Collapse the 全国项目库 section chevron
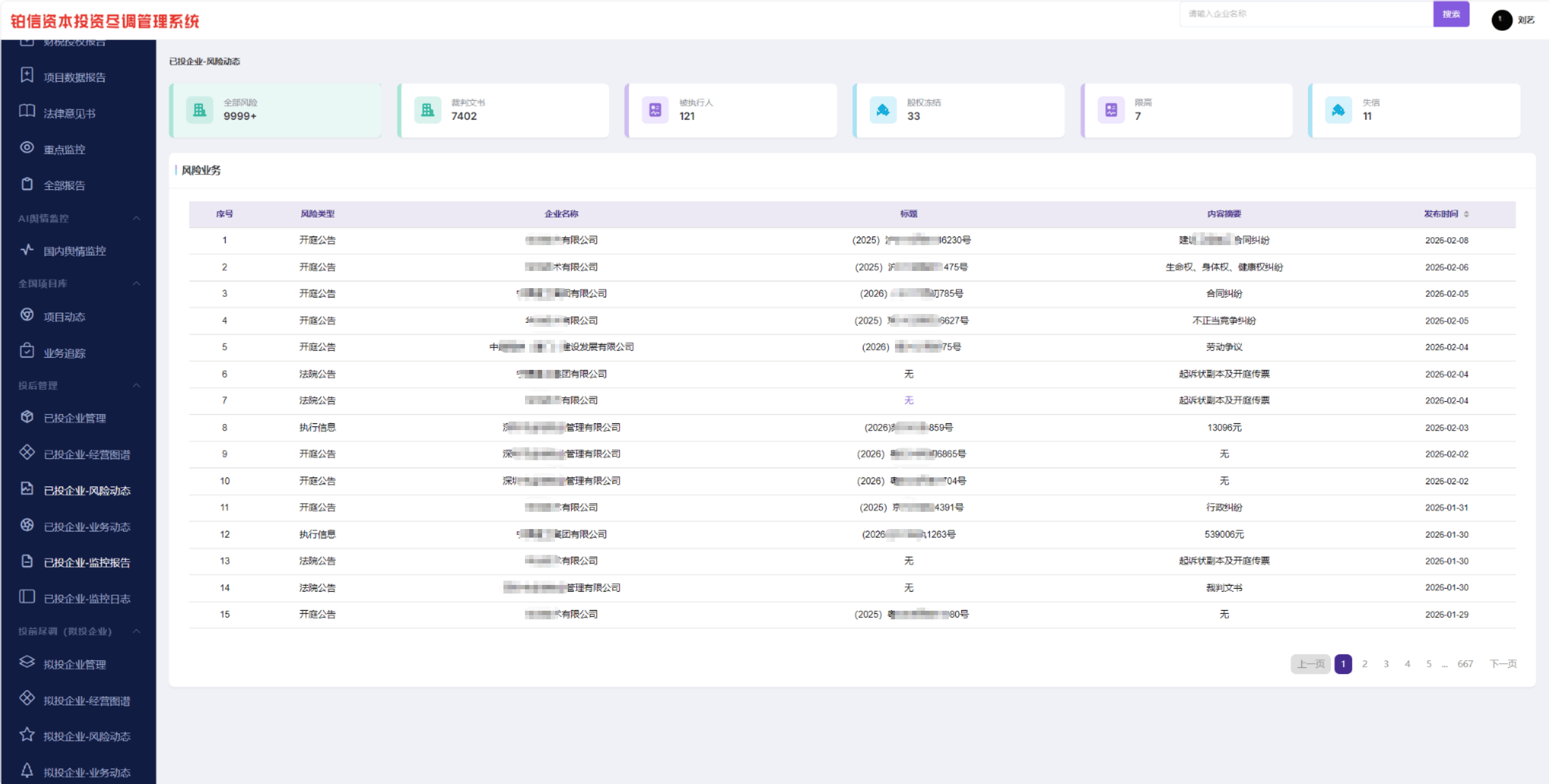1549x784 pixels. click(136, 283)
